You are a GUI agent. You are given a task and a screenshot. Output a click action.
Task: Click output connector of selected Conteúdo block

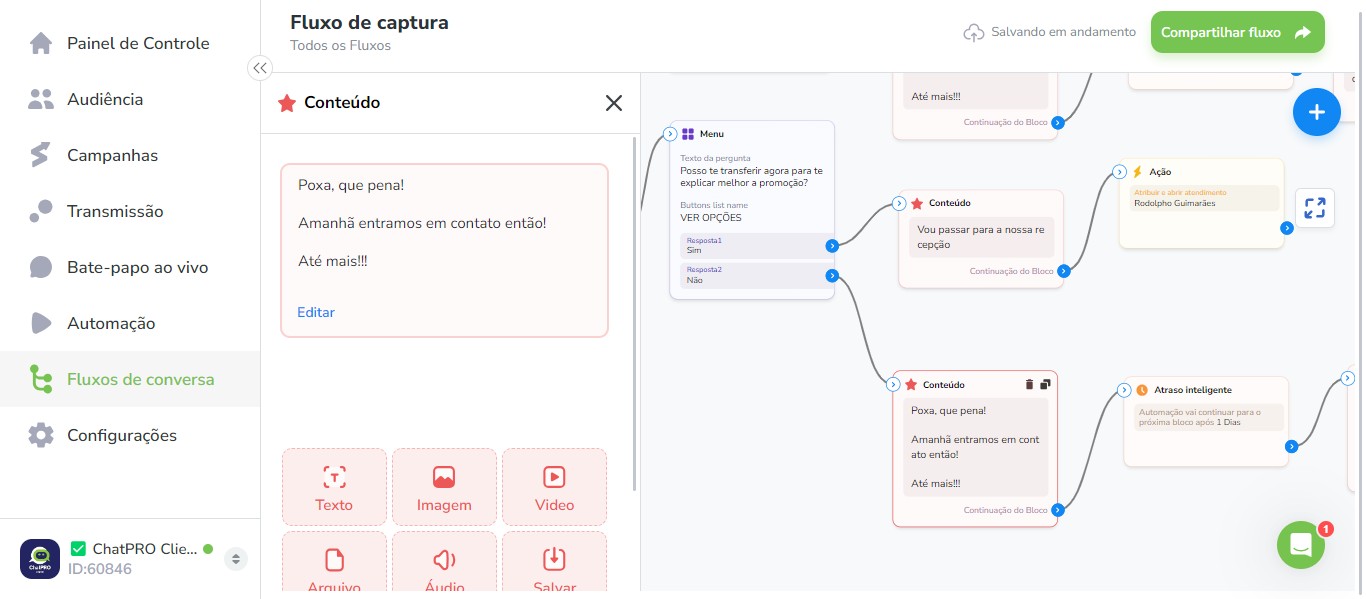click(1058, 510)
